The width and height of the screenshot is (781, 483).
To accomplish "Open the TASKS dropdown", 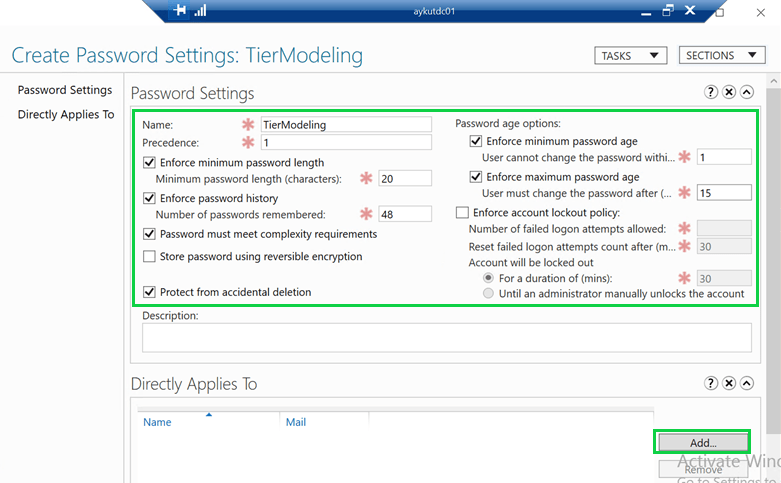I will click(x=630, y=56).
